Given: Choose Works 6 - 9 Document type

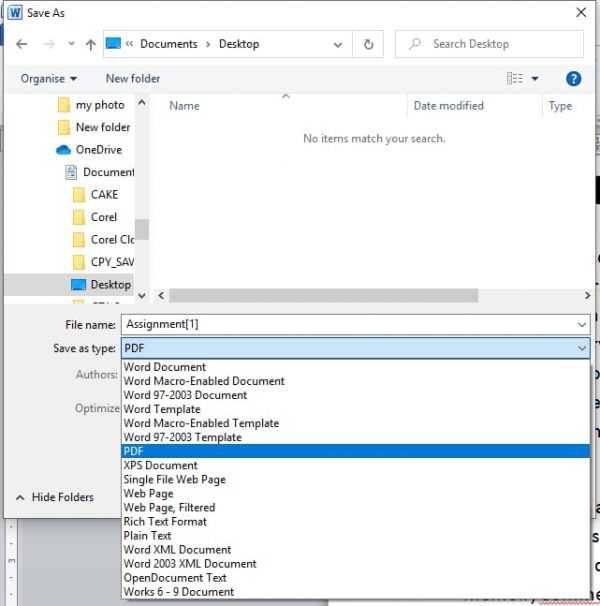Looking at the screenshot, I should (x=356, y=592).
